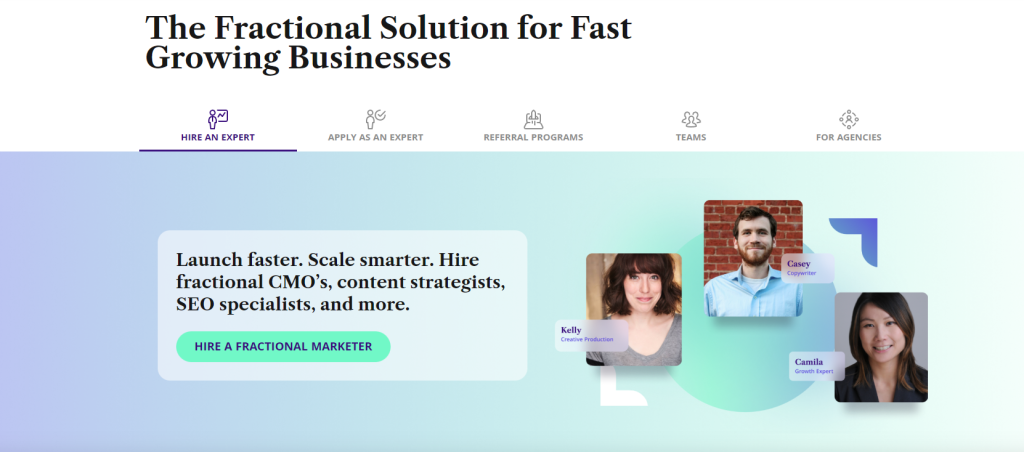Image resolution: width=1024 pixels, height=452 pixels.
Task: Click Kelly's profile photo
Action: [x=633, y=309]
